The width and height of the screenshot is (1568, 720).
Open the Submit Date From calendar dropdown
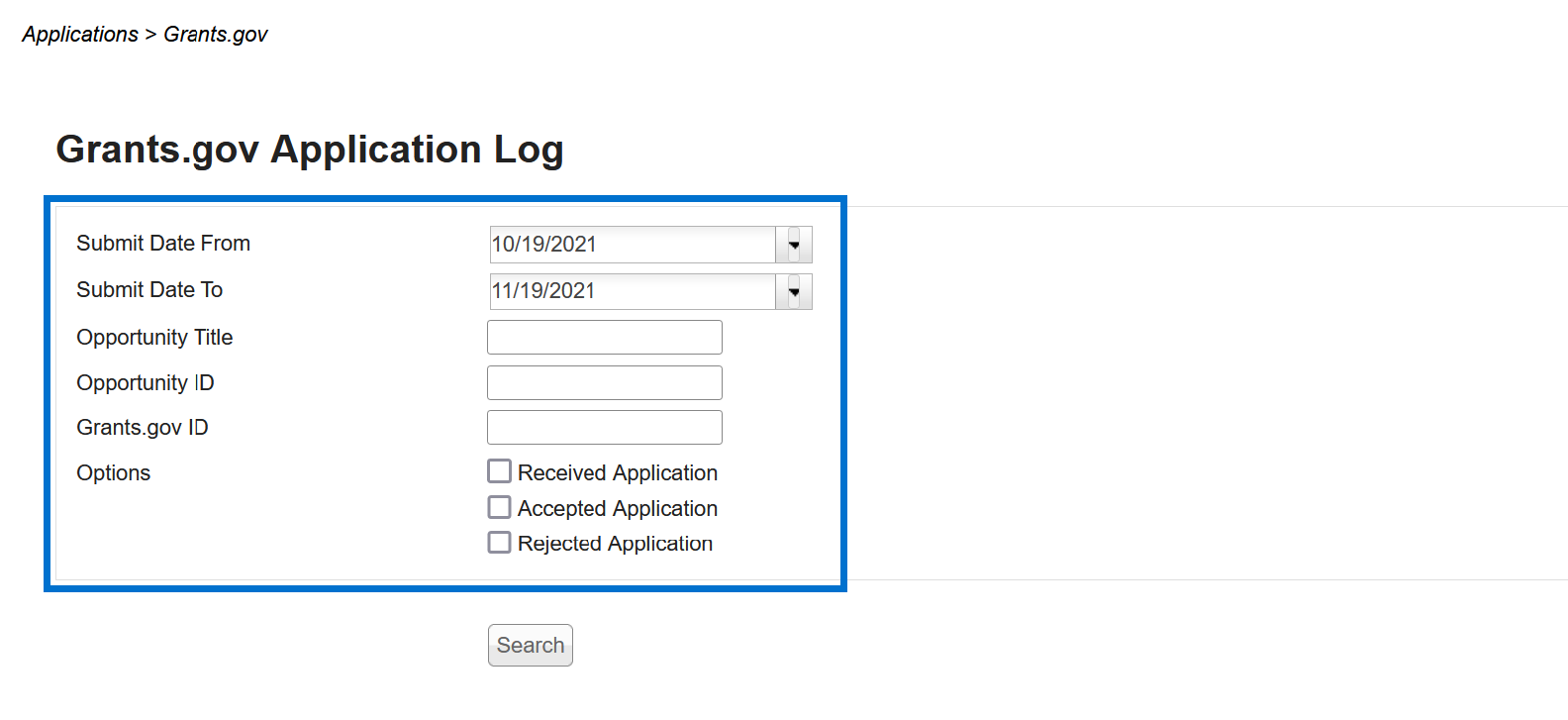tap(794, 245)
